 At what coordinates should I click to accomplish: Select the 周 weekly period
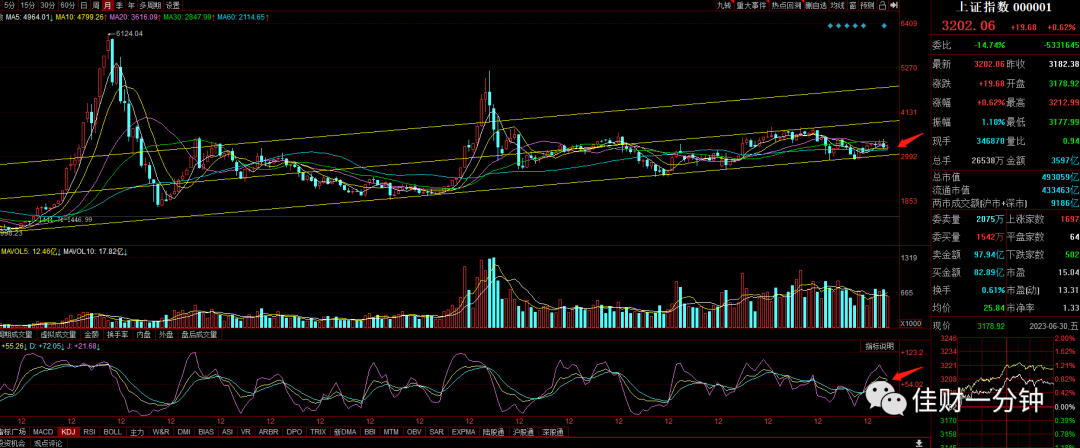pos(96,5)
